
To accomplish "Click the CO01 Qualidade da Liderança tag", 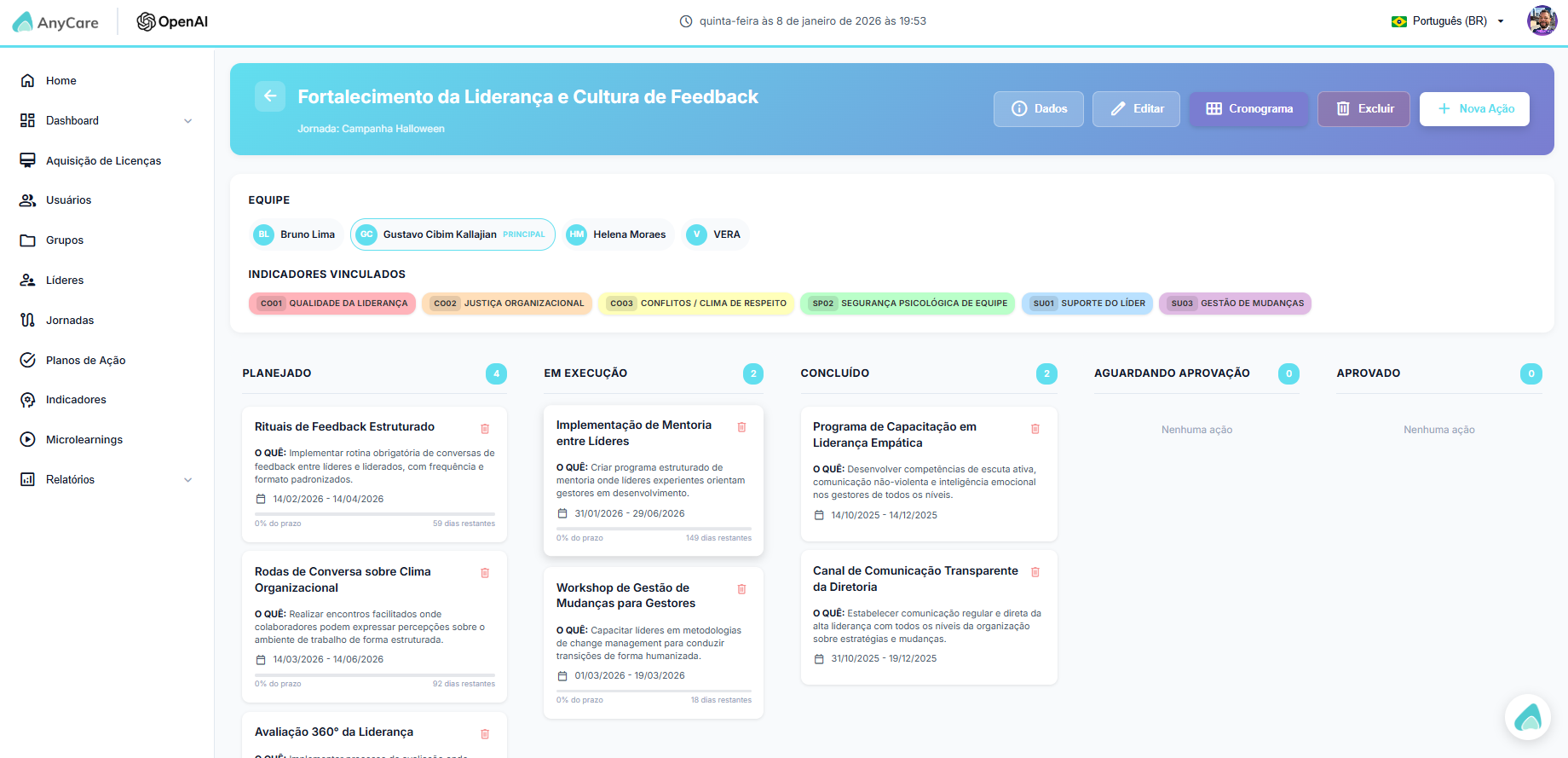I will 332,304.
